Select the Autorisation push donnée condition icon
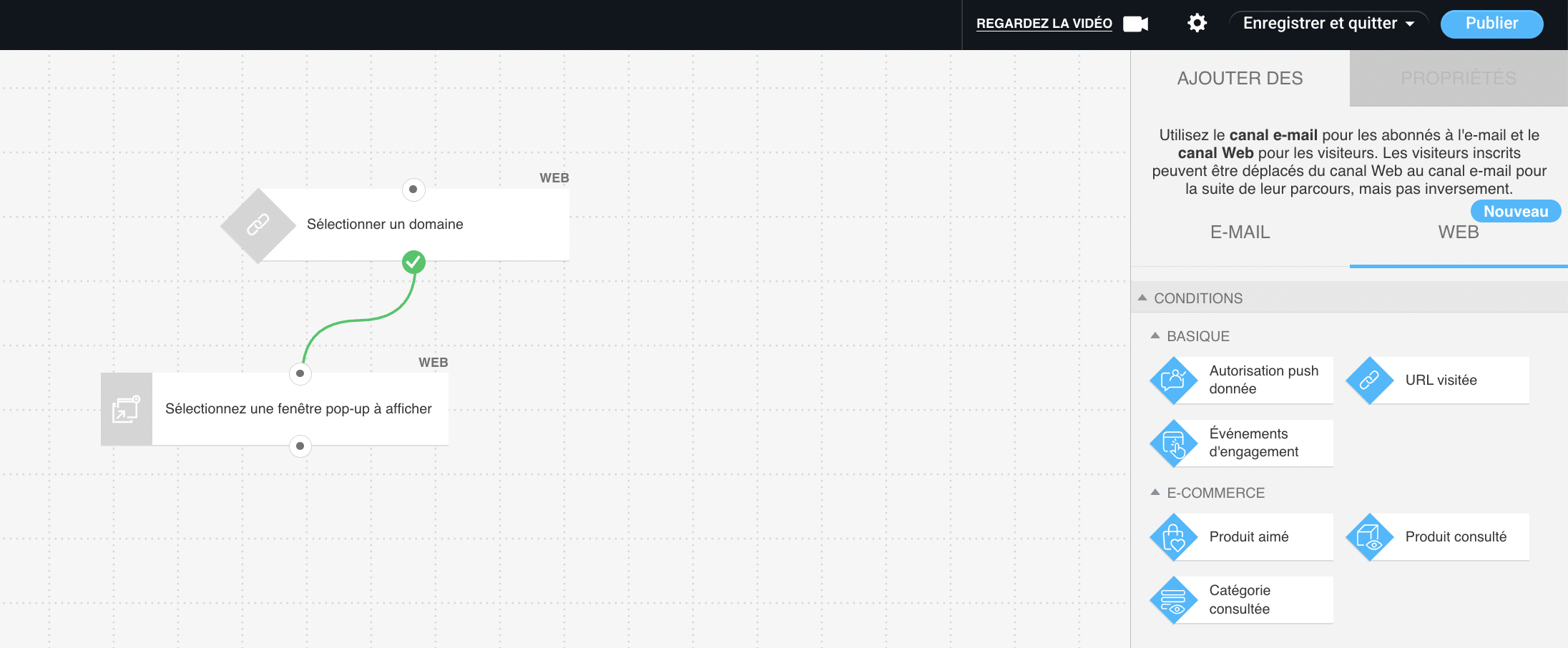This screenshot has height=648, width=1568. (x=1173, y=381)
